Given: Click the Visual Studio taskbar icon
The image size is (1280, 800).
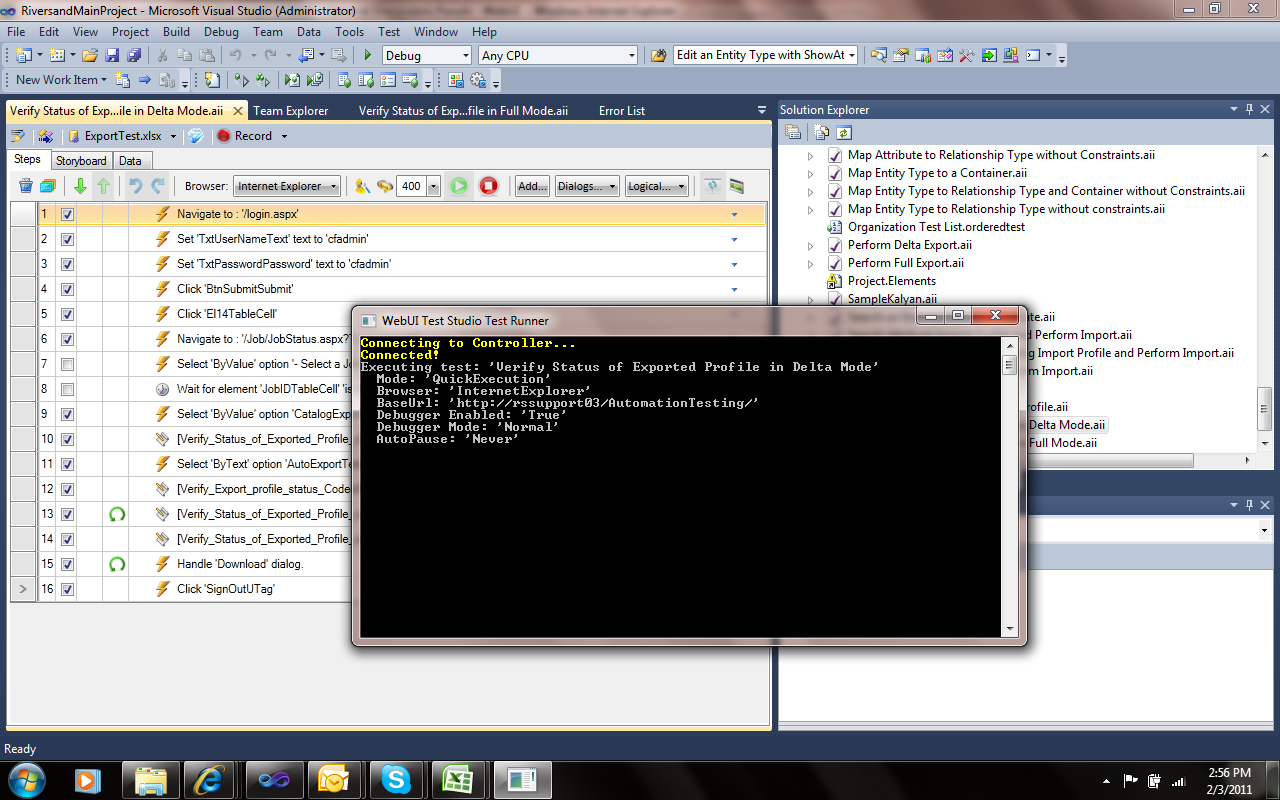Looking at the screenshot, I should pyautogui.click(x=273, y=779).
